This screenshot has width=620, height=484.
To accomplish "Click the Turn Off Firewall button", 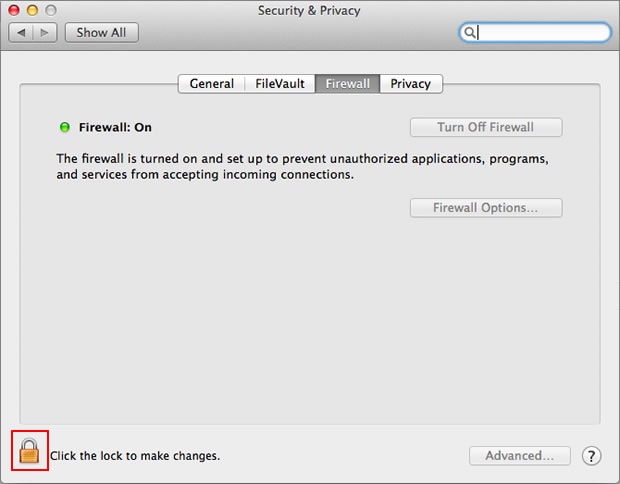I will [x=486, y=127].
